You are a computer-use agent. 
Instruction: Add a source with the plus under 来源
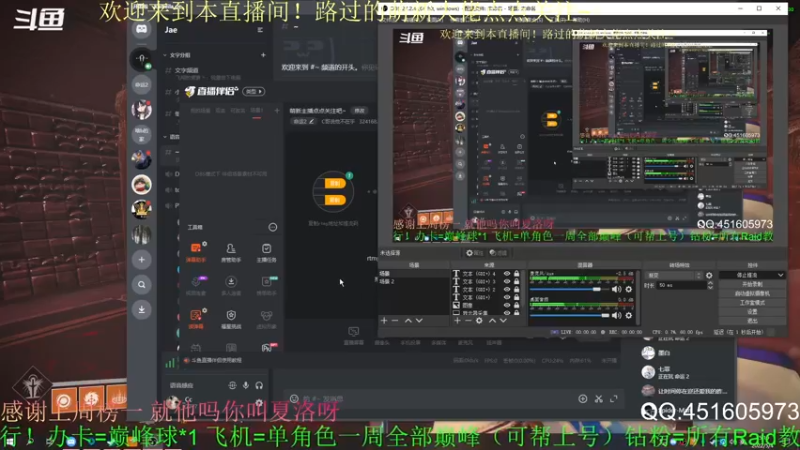point(457,320)
